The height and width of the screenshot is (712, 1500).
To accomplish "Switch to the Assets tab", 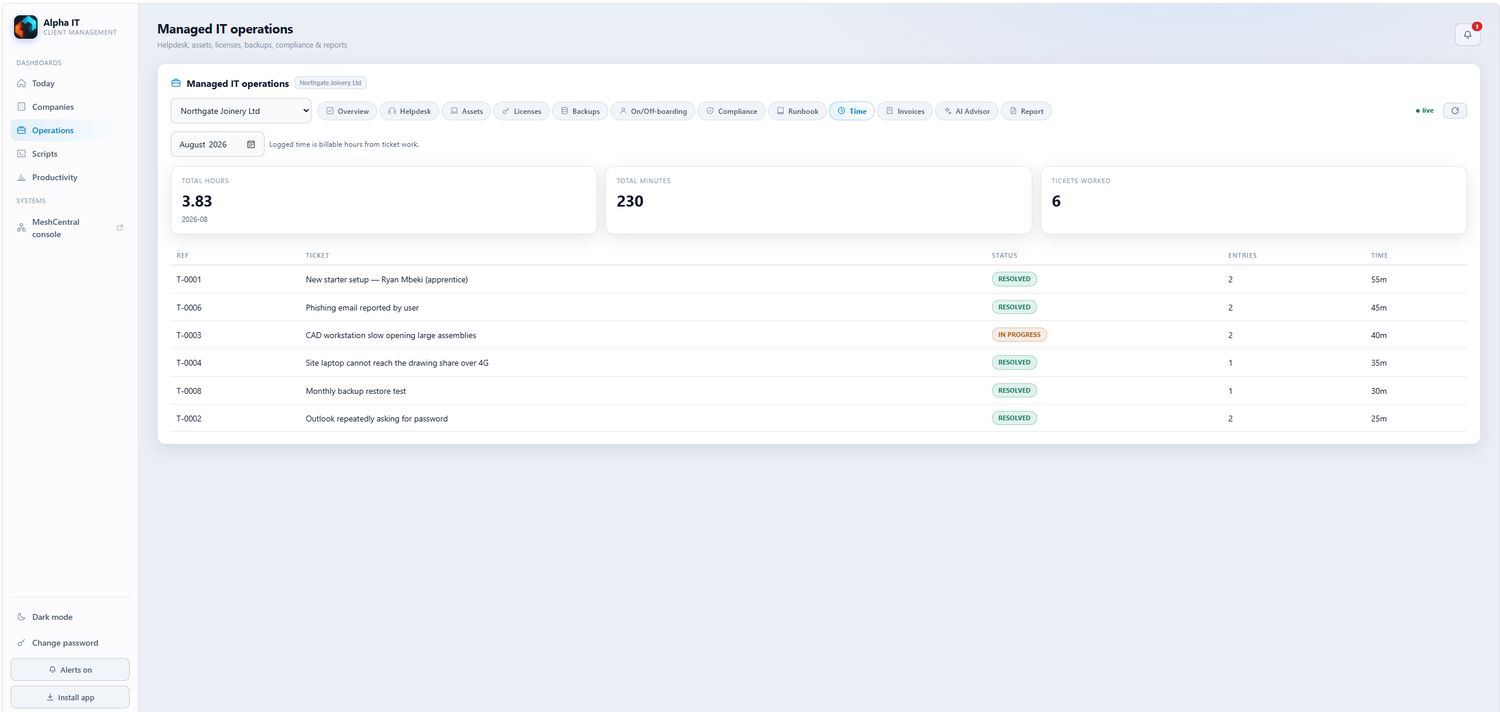I will pyautogui.click(x=466, y=111).
